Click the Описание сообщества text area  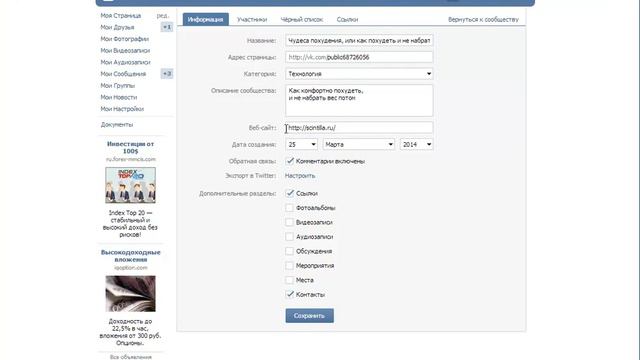pos(359,100)
